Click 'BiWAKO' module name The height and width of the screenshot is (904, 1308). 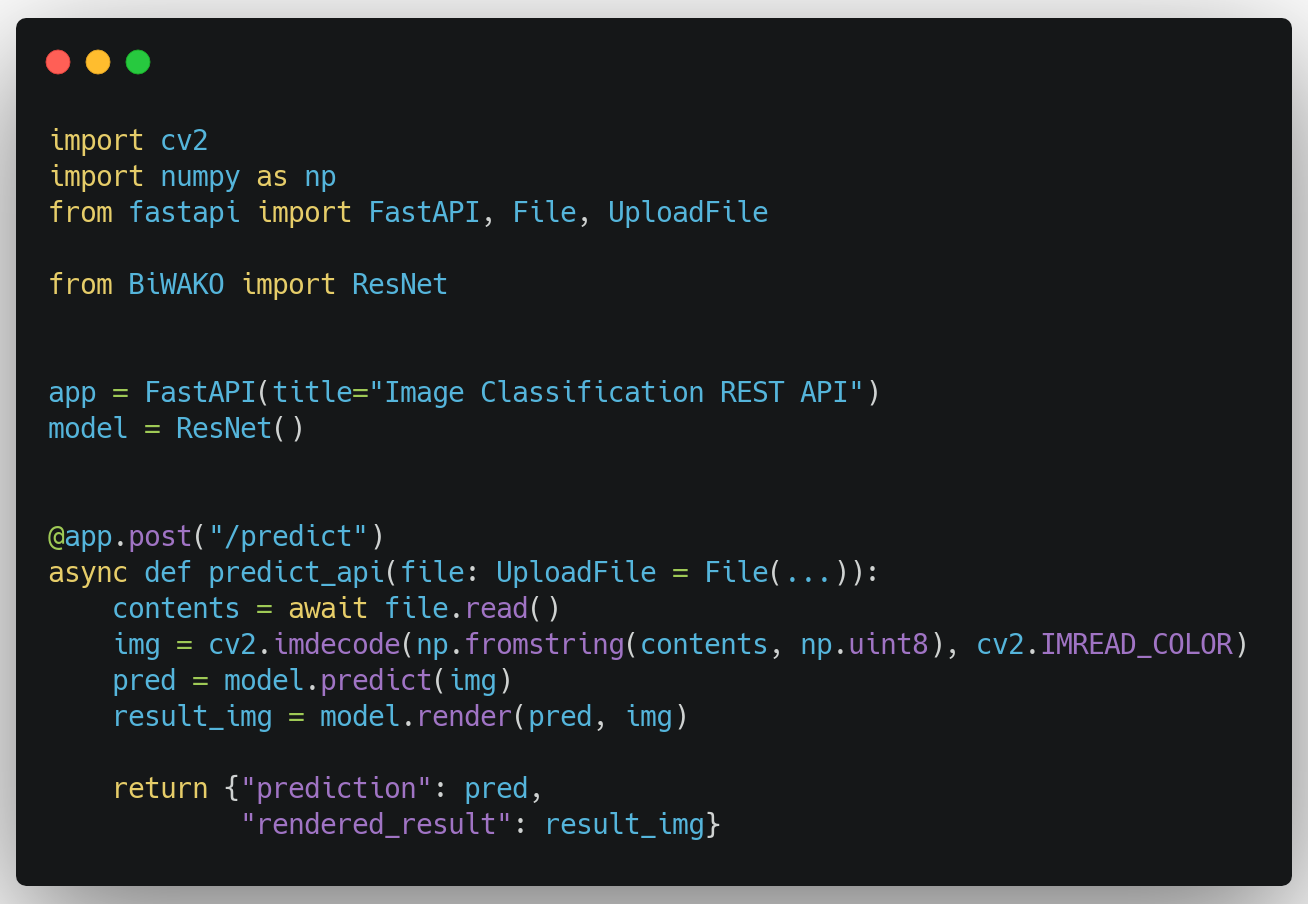176,285
